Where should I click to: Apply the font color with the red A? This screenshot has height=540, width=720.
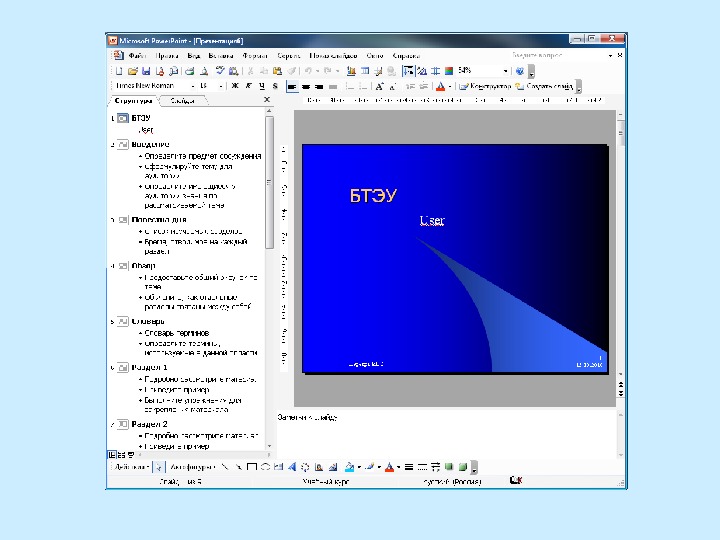pyautogui.click(x=440, y=86)
